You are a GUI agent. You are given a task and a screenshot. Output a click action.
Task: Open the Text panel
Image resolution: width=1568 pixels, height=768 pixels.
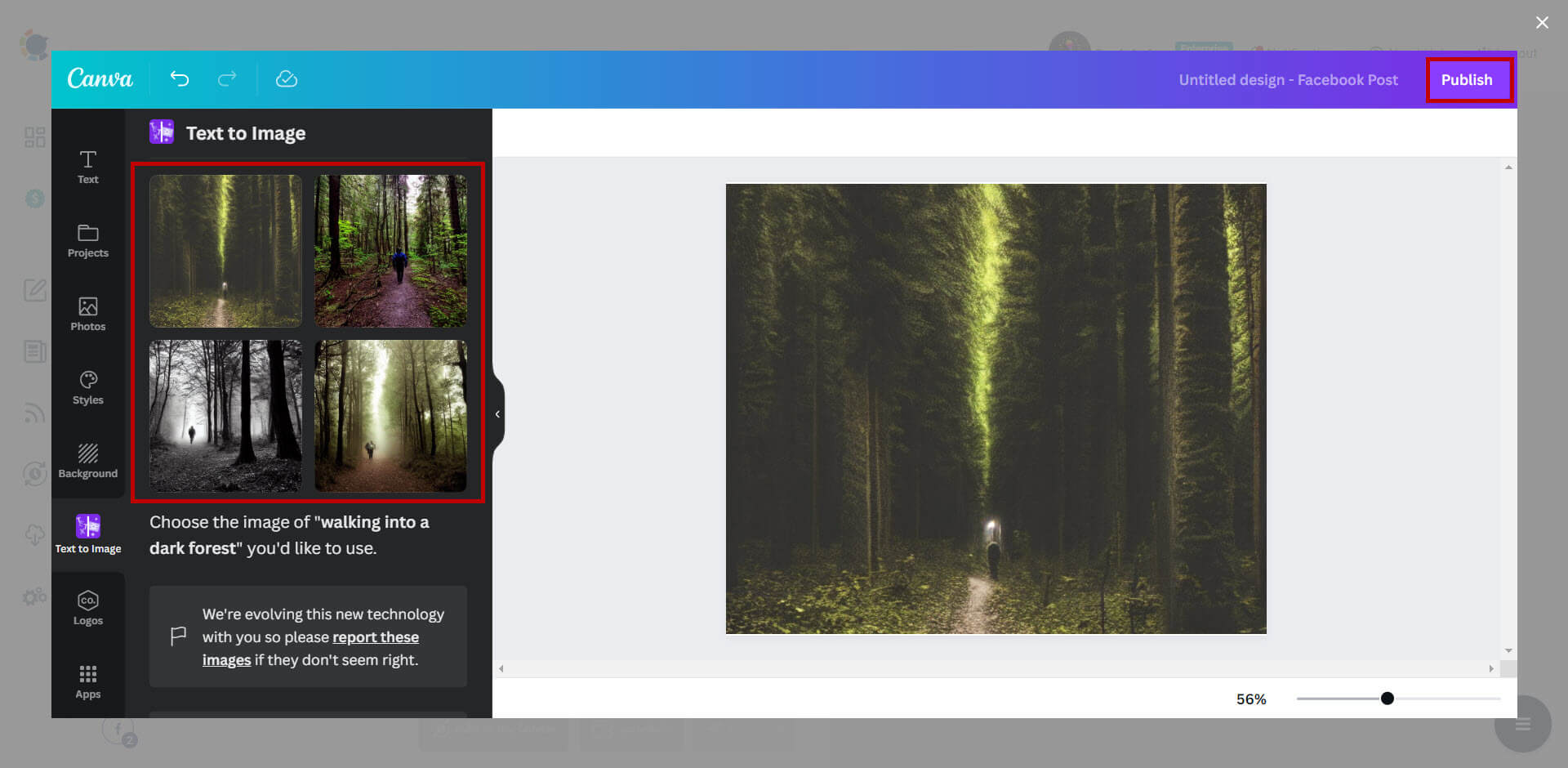87,166
